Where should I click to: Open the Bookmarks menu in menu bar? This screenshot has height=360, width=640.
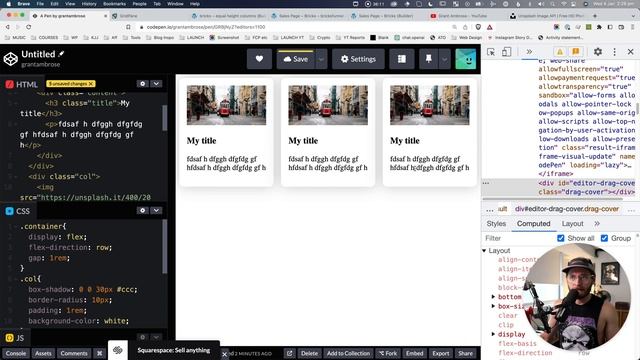pos(114,4)
